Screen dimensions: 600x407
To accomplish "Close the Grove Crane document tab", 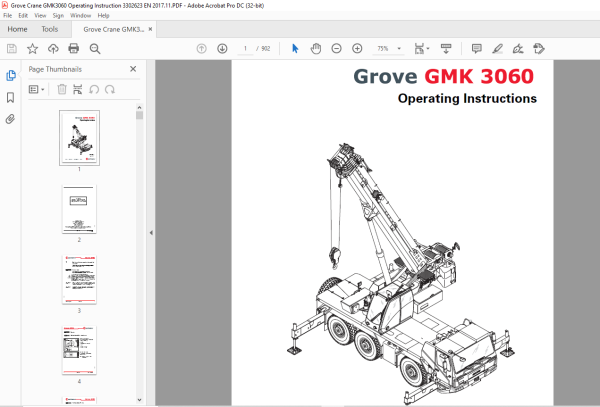I will (x=150, y=29).
